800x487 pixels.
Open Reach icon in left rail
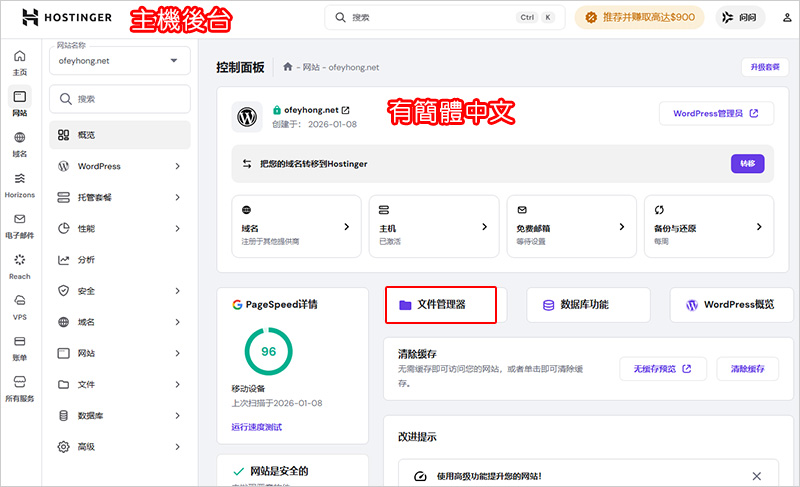coord(19,266)
